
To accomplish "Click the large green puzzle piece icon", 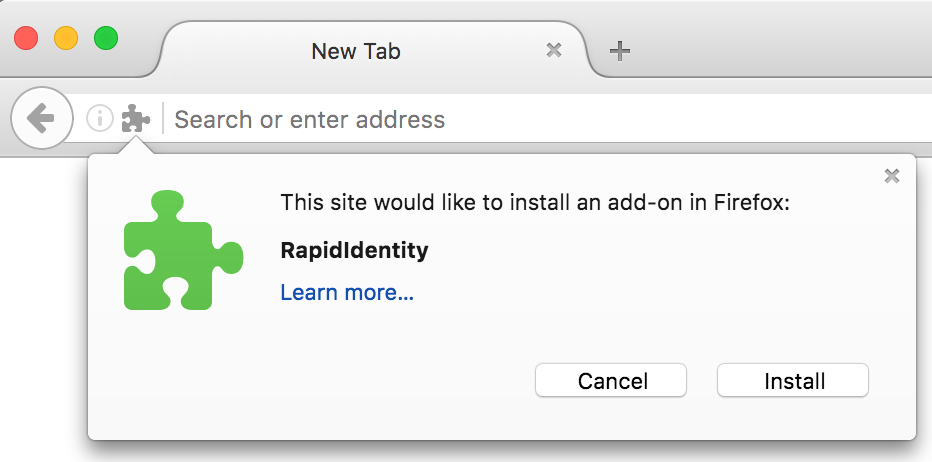I will click(183, 250).
